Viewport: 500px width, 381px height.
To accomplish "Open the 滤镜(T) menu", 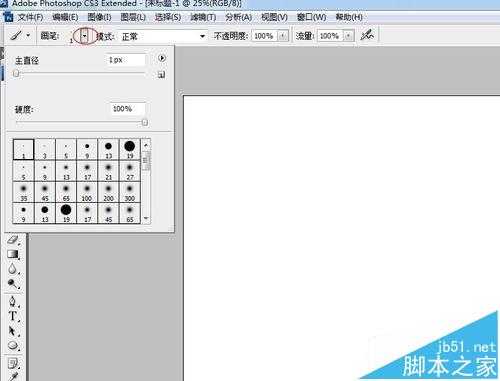I will 203,17.
